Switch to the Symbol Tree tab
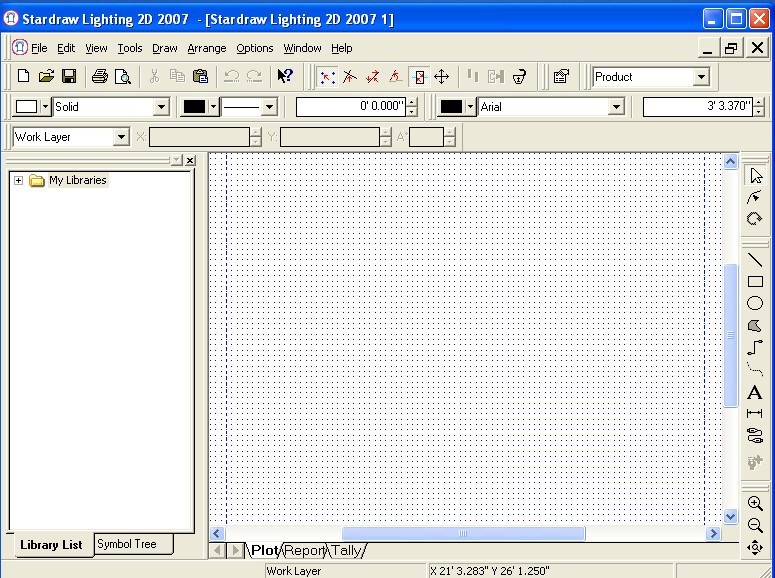 127,544
